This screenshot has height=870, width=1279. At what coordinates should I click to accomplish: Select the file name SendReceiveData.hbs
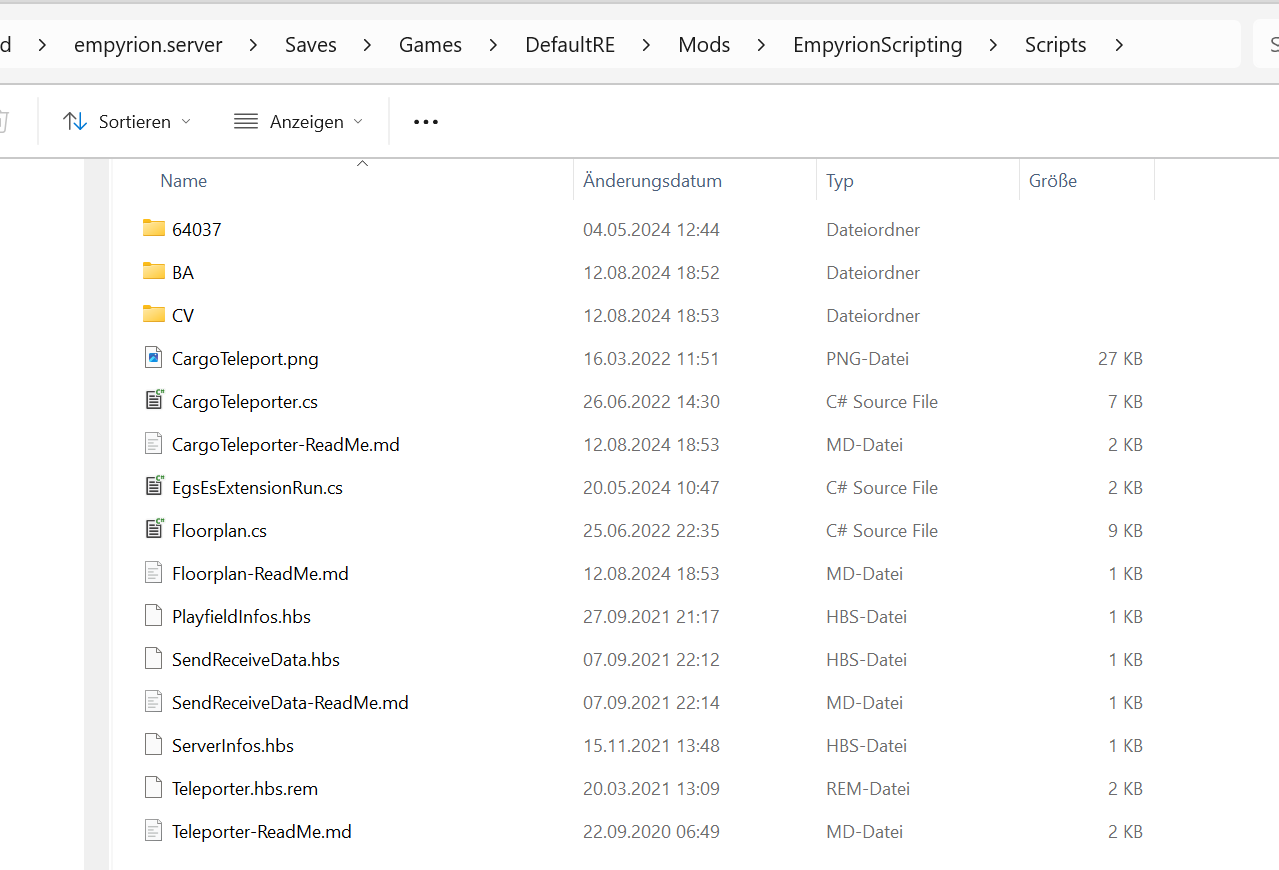[x=256, y=659]
